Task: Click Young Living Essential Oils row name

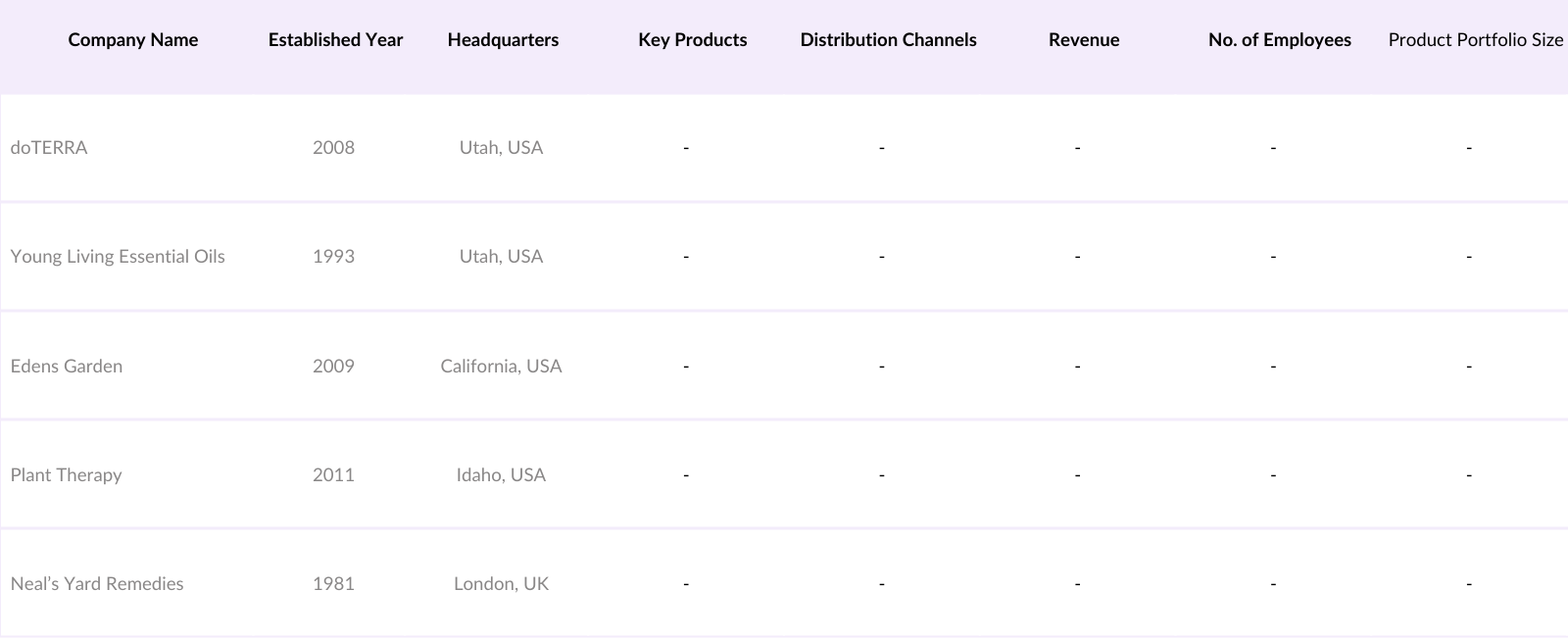Action: 118,257
